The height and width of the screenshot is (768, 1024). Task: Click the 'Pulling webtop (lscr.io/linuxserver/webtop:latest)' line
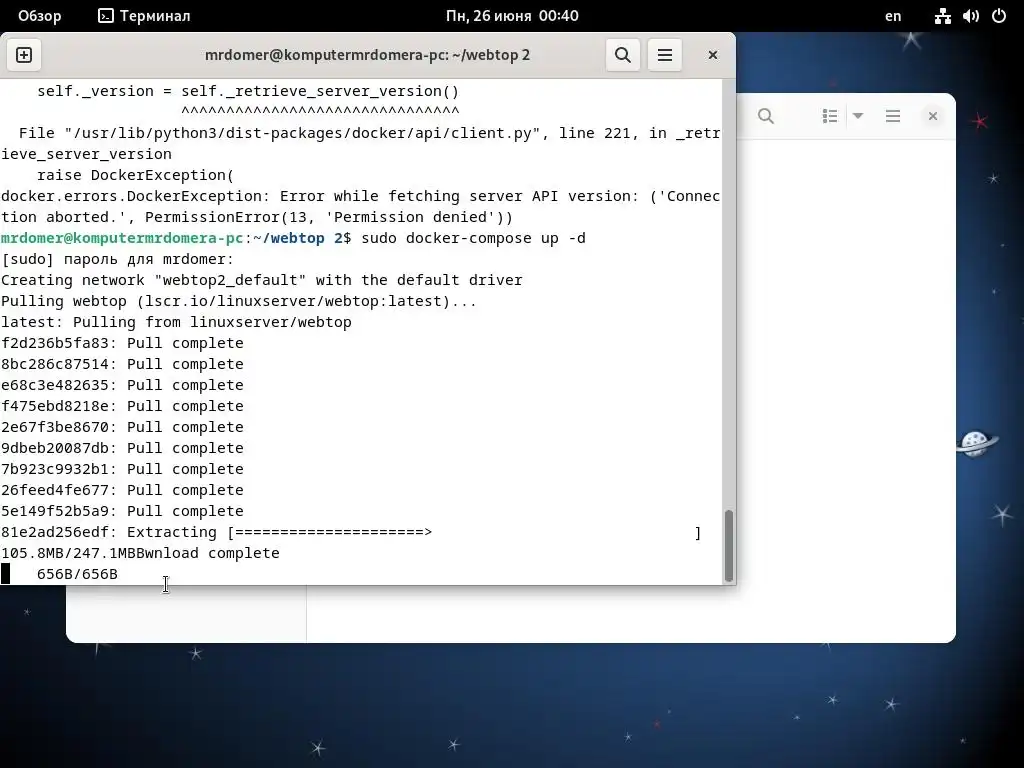point(239,301)
